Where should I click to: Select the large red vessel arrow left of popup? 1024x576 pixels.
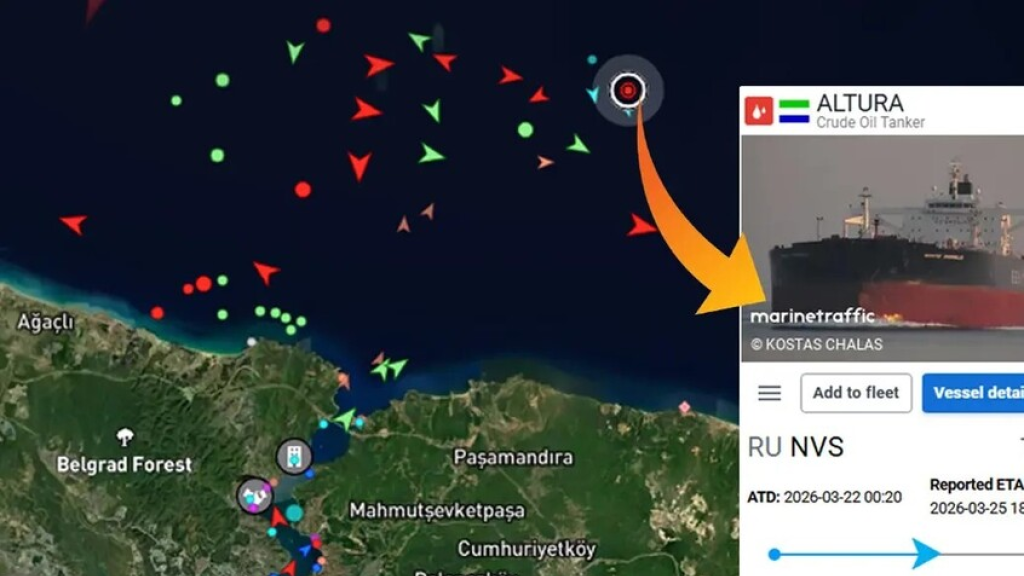pos(641,225)
